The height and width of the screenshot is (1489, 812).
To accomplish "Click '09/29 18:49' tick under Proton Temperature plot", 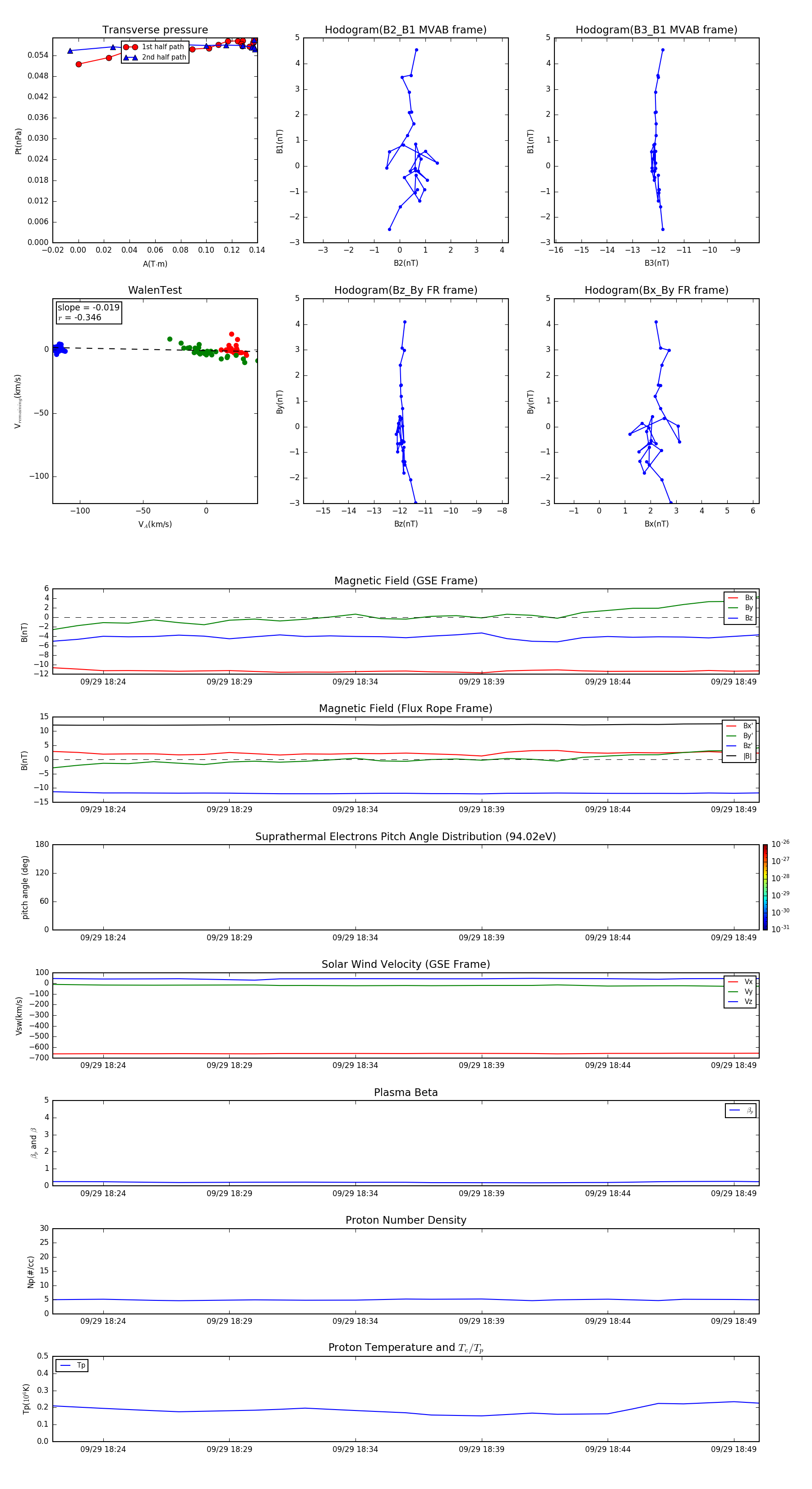I will point(734,1449).
